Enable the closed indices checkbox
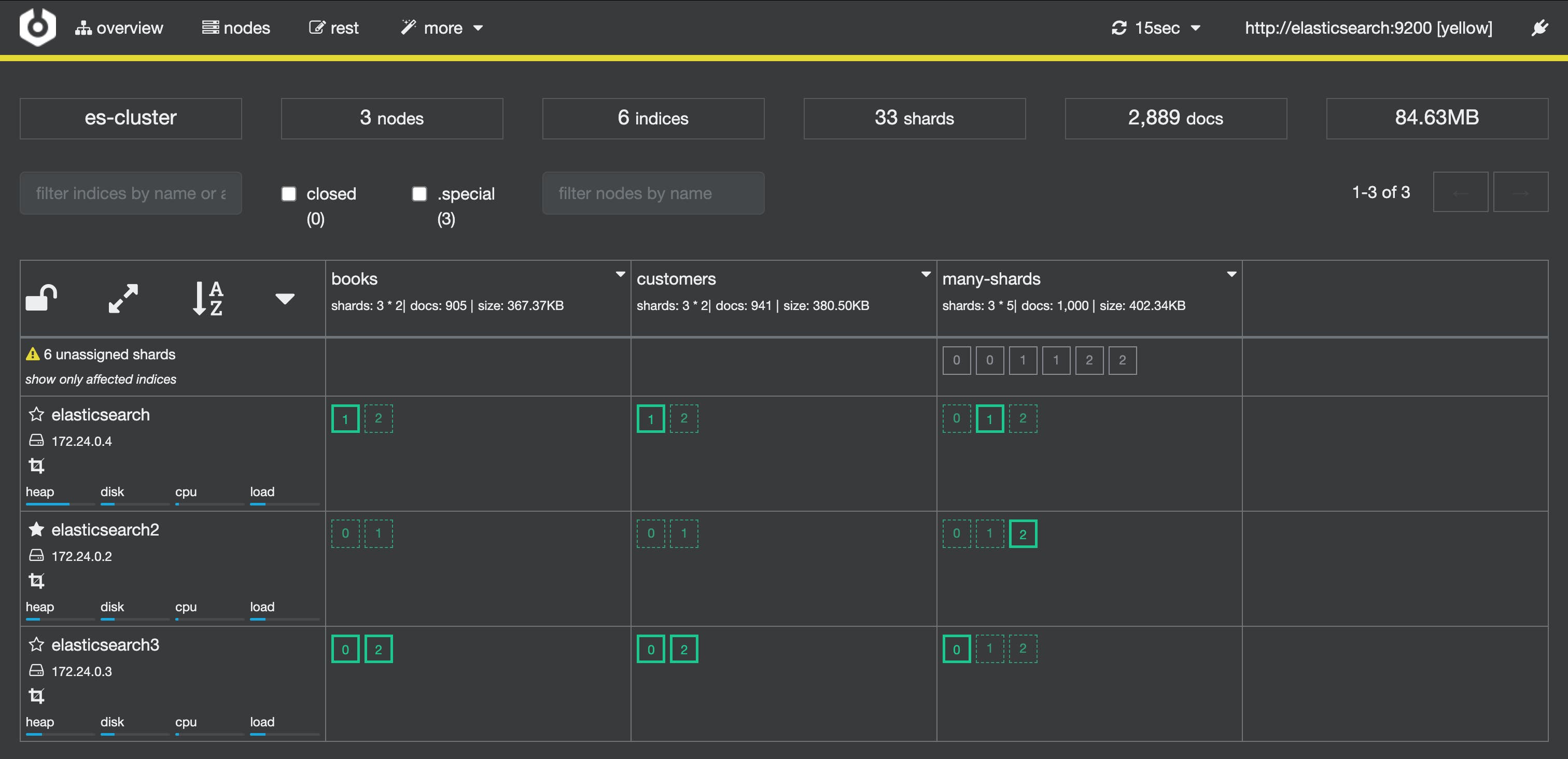This screenshot has width=1568, height=759. [288, 193]
